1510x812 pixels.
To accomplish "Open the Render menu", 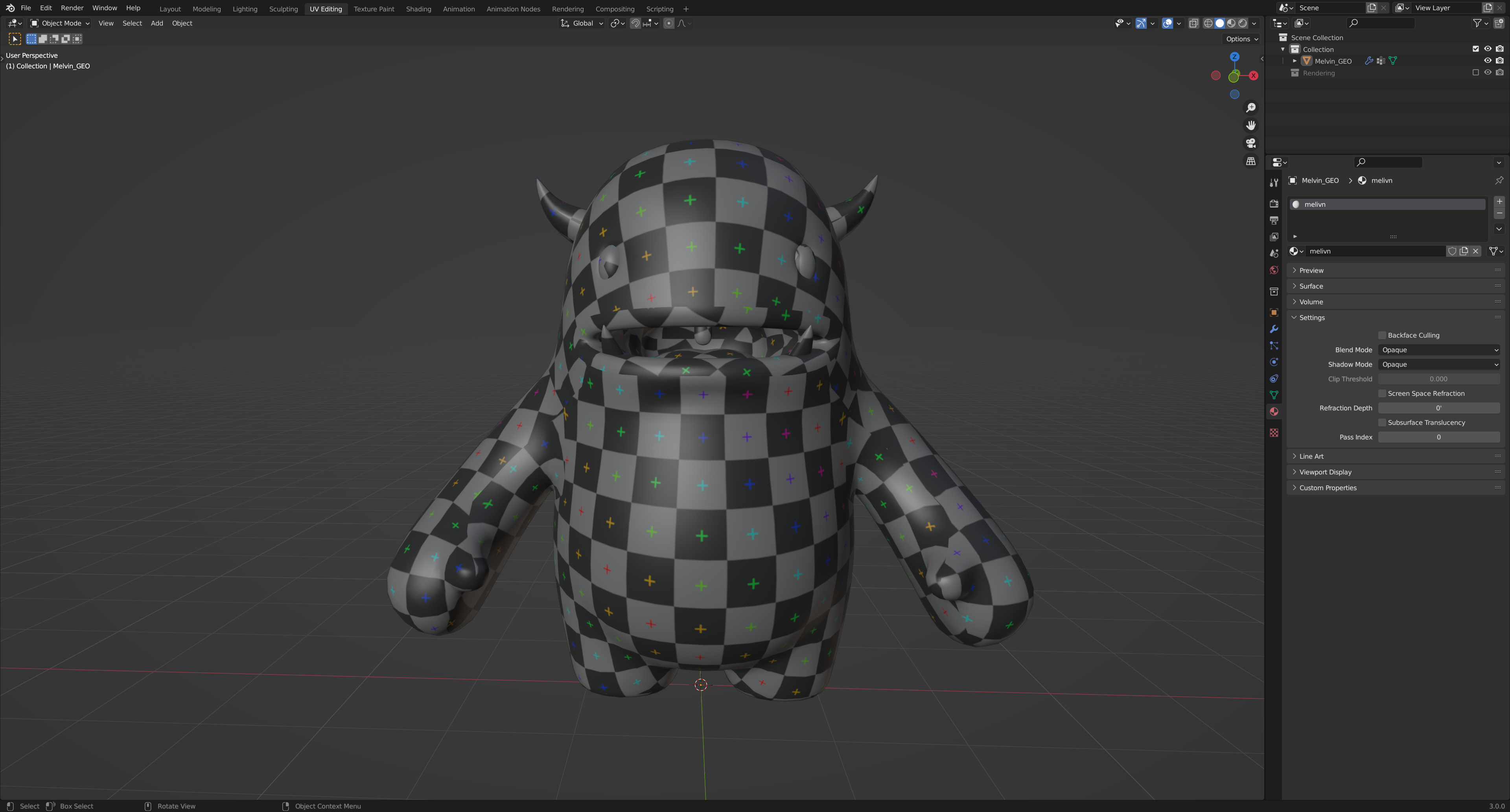I will click(x=72, y=8).
